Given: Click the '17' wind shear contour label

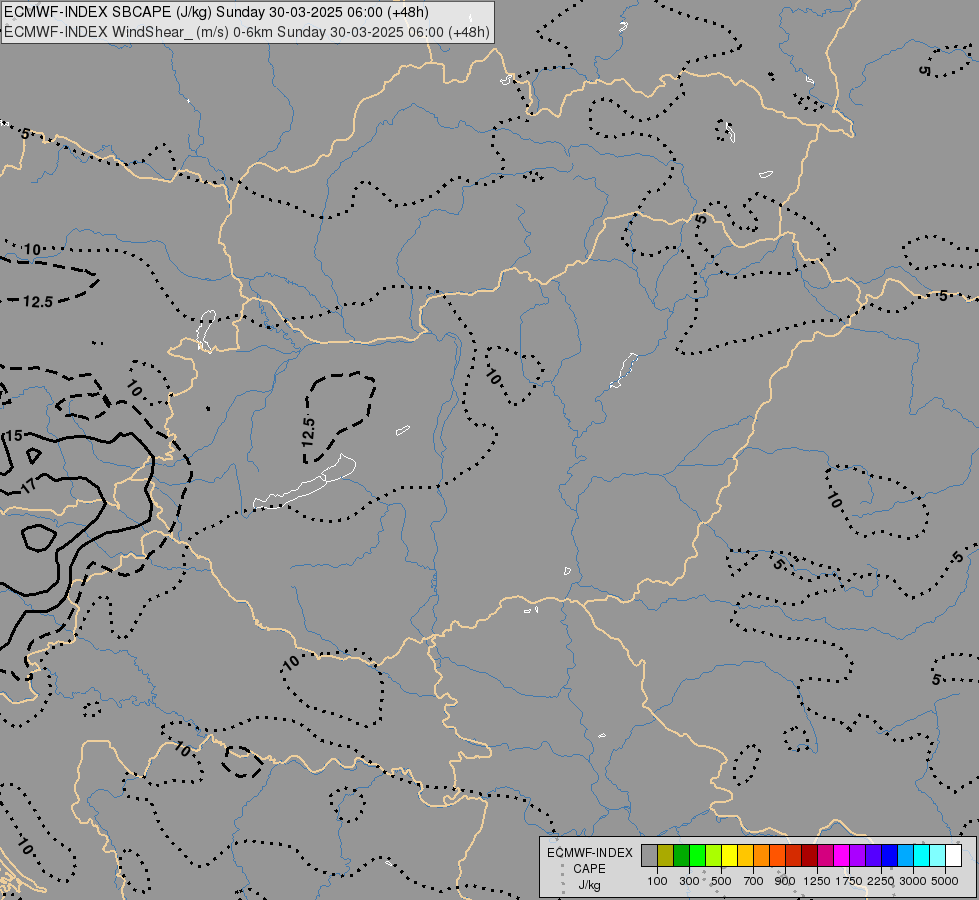Looking at the screenshot, I should pos(29,486).
